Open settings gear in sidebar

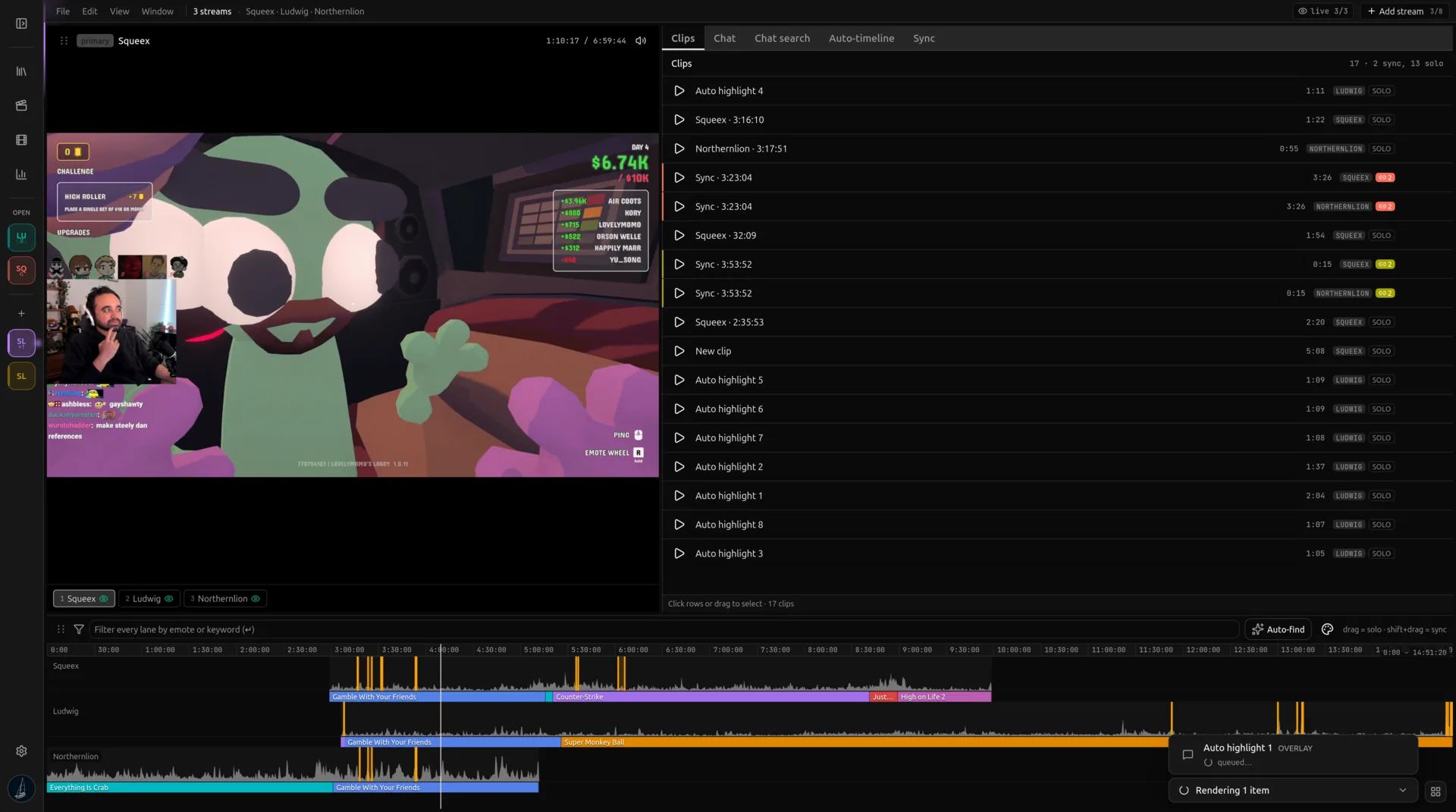pyautogui.click(x=21, y=751)
